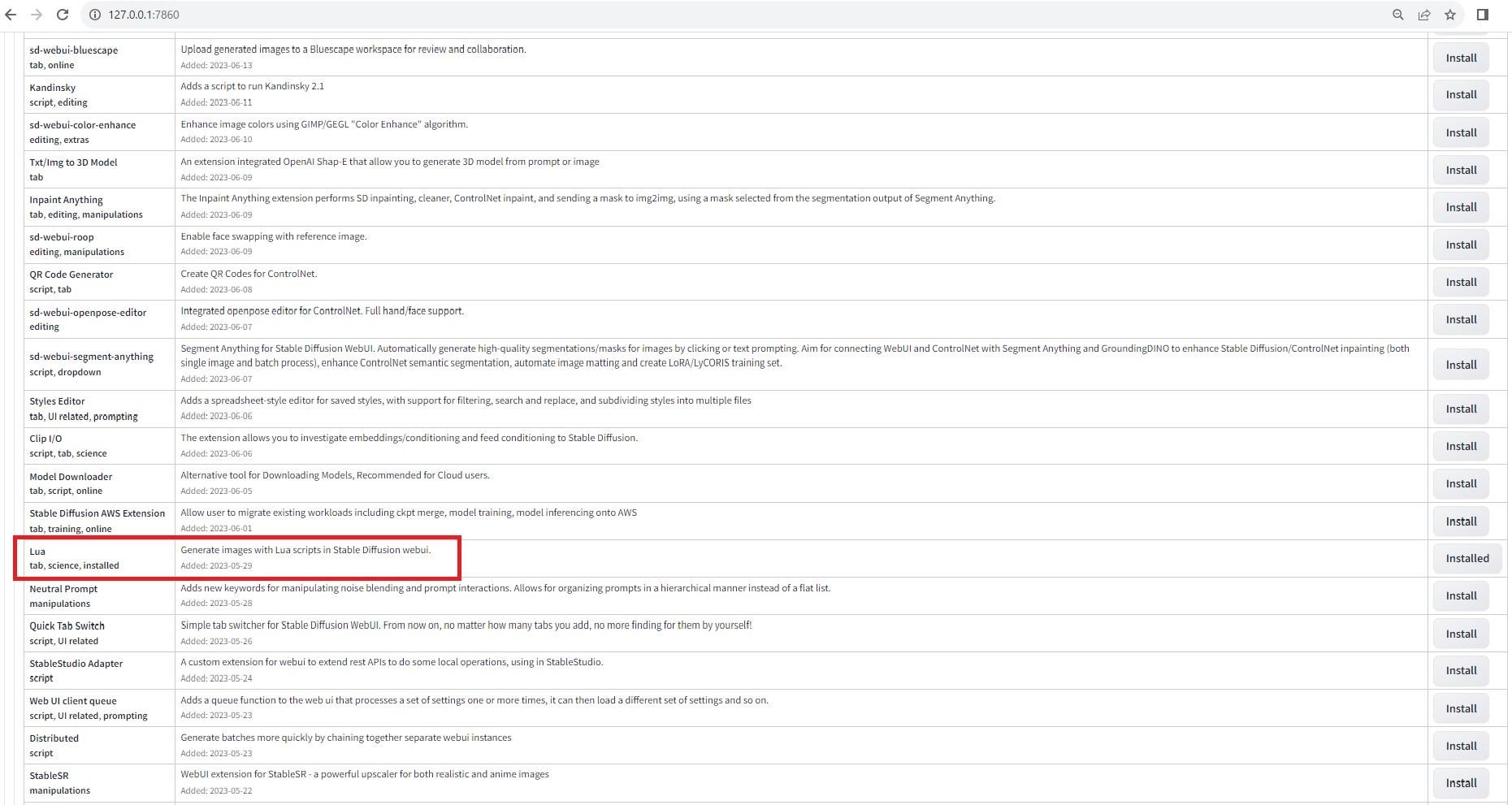The image size is (1512, 805).
Task: Install the sd-webui-roop extension
Action: click(1460, 245)
